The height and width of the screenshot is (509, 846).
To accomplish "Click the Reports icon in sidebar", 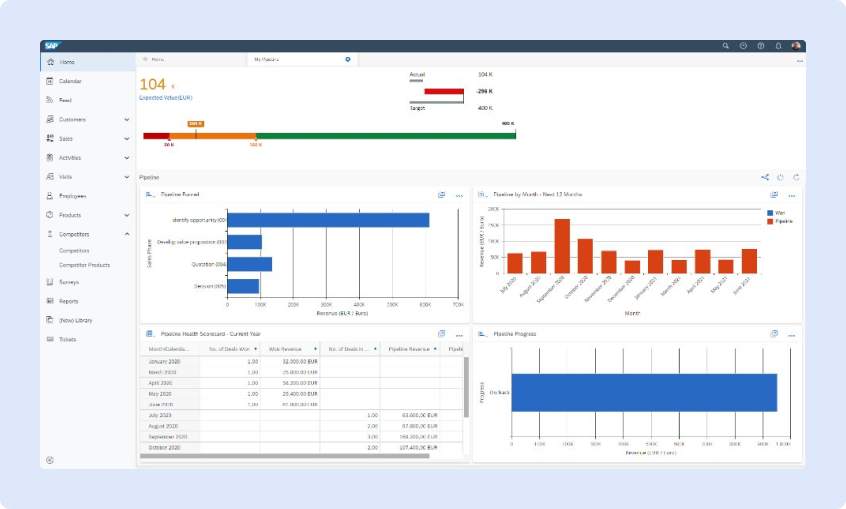I will (x=50, y=301).
